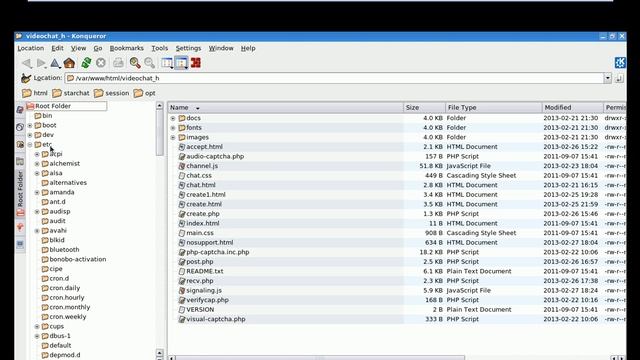640x360 pixels.
Task: Select the visual-captcha.php file
Action: (x=216, y=319)
